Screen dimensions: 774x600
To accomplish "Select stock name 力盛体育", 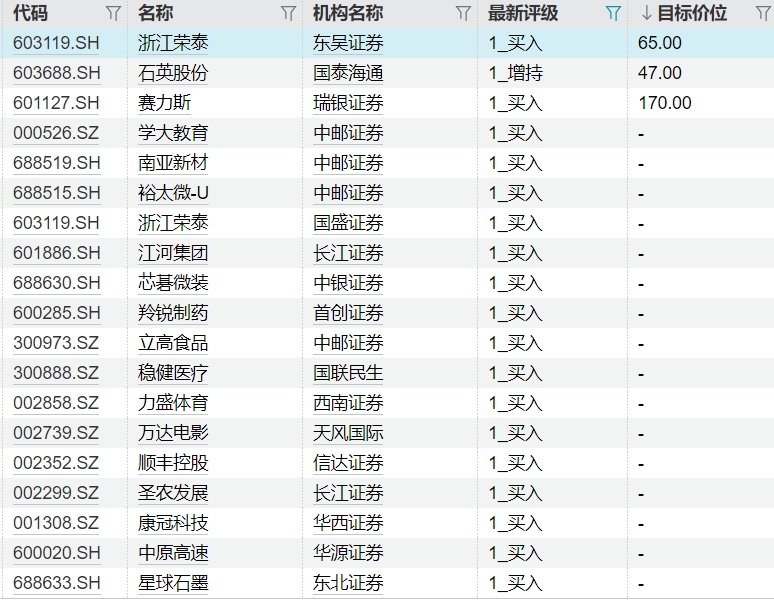I will click(x=173, y=403).
